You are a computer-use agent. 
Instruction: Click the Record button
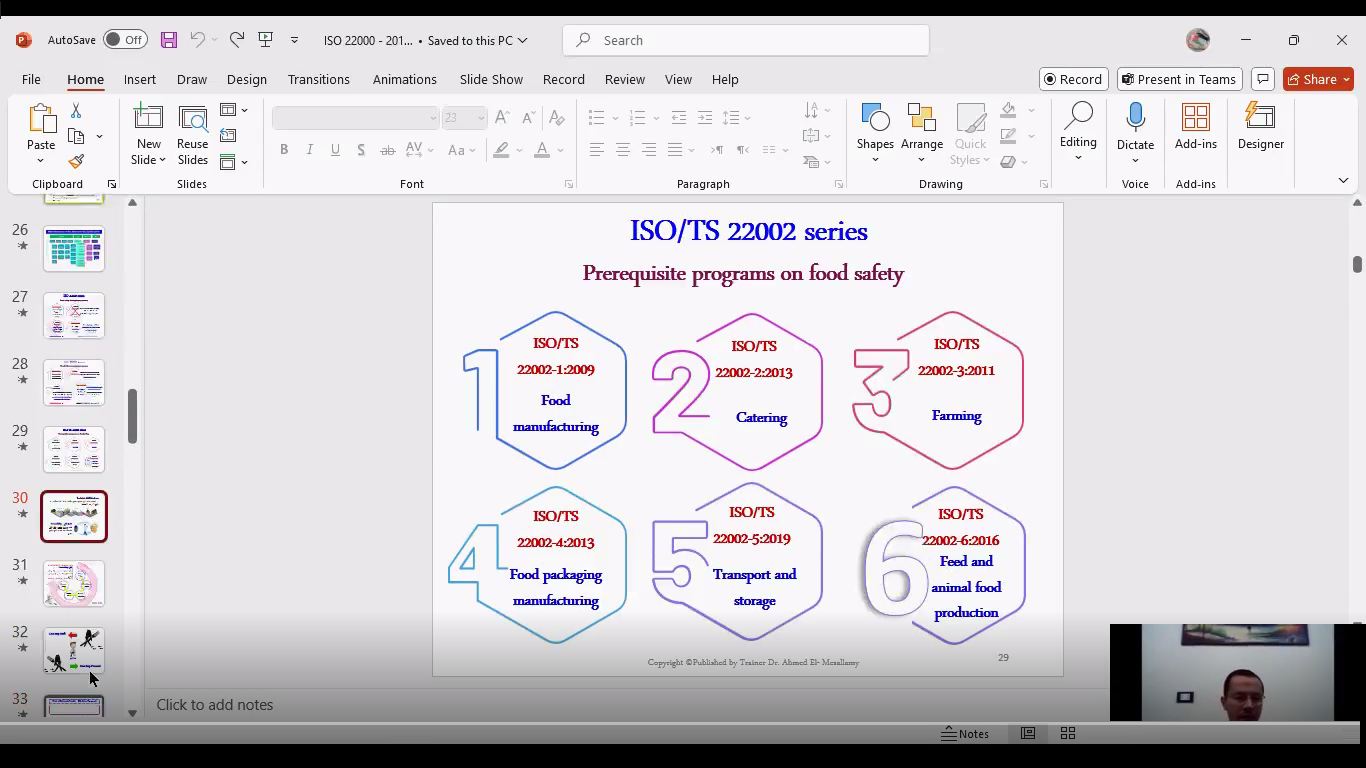tap(1073, 79)
